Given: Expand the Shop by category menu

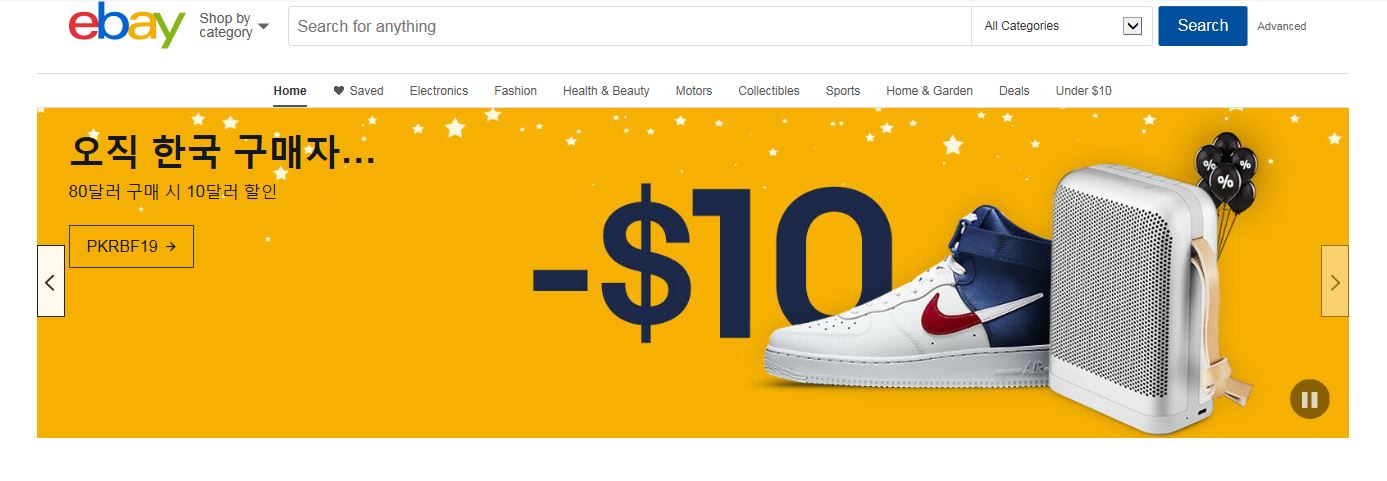Looking at the screenshot, I should [234, 25].
